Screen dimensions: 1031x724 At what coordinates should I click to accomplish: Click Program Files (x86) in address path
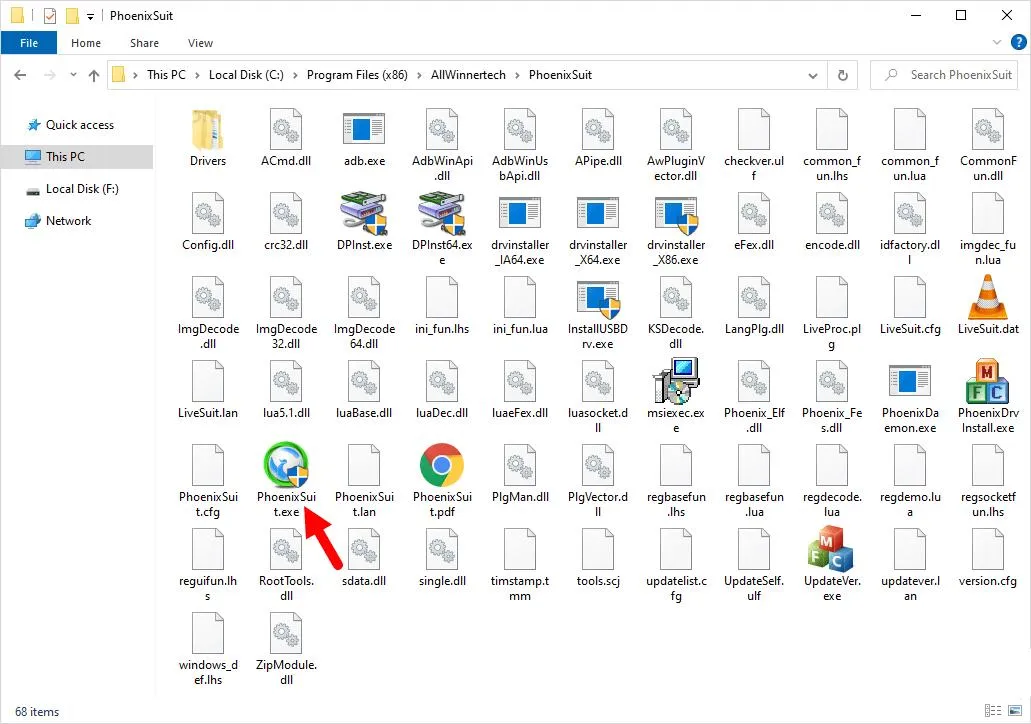[x=357, y=75]
